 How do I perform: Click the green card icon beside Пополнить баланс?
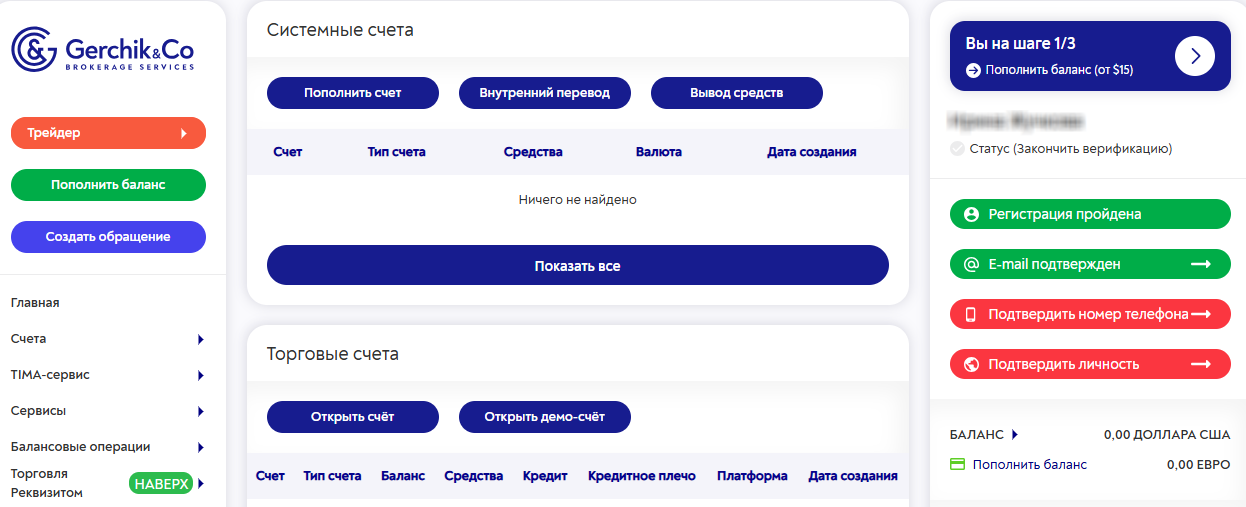(957, 465)
